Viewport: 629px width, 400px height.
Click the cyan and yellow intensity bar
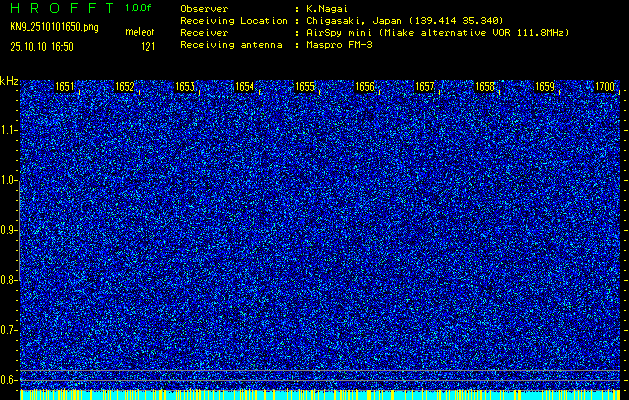click(x=320, y=394)
